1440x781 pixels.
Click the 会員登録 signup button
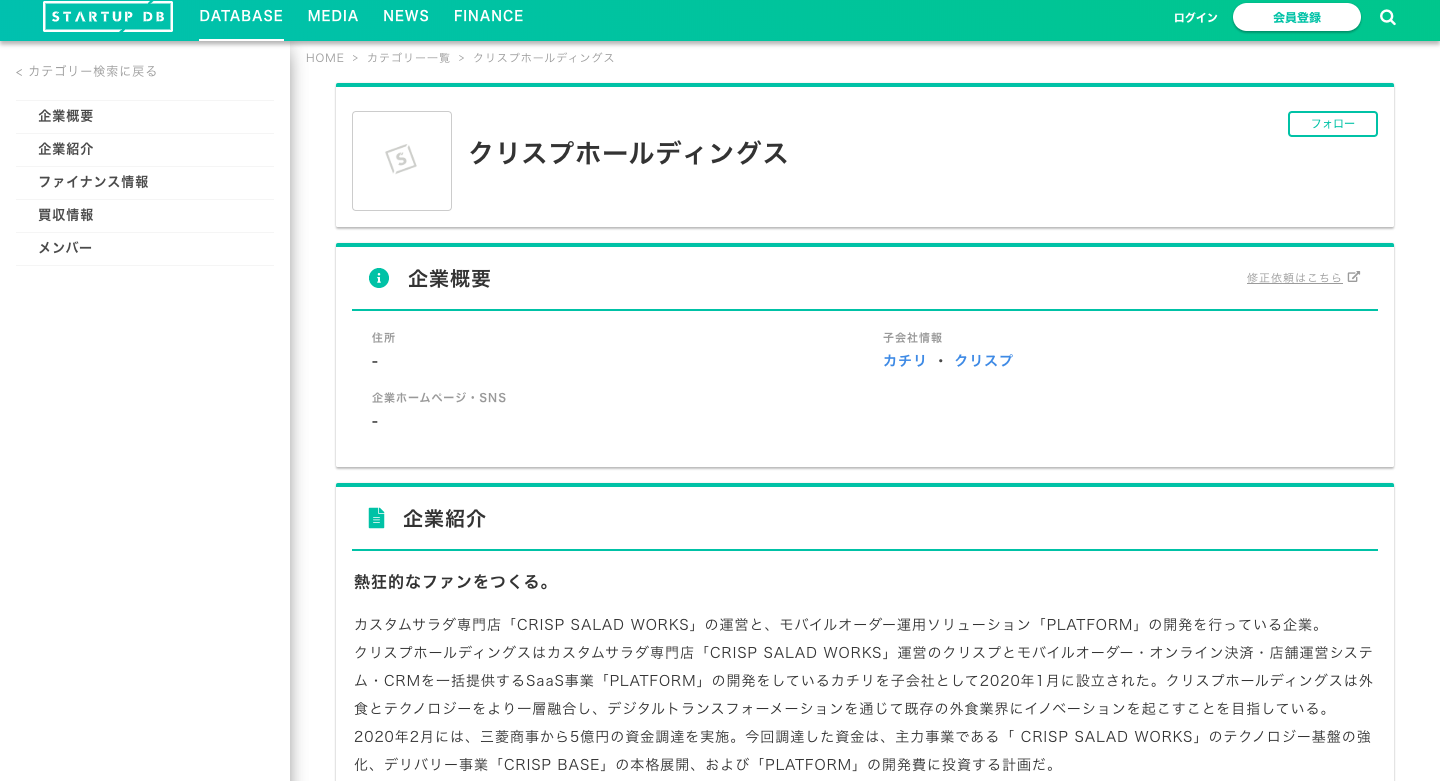[x=1296, y=17]
